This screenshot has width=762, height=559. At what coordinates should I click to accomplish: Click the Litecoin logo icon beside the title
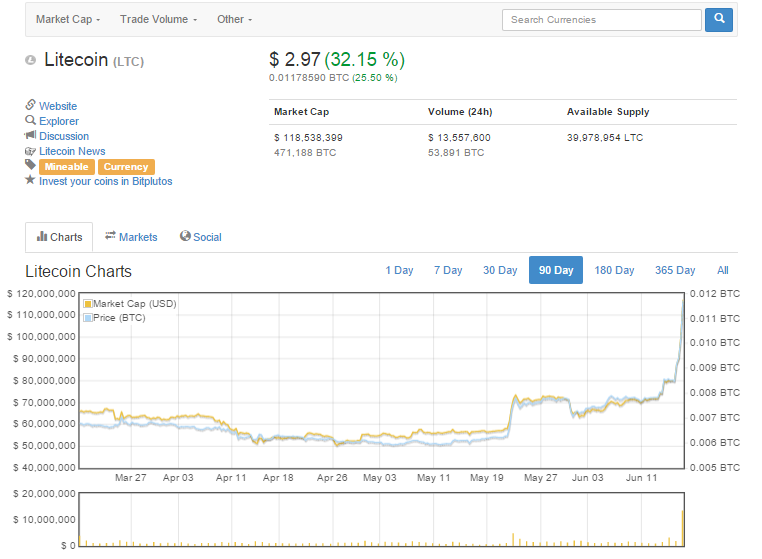31,60
